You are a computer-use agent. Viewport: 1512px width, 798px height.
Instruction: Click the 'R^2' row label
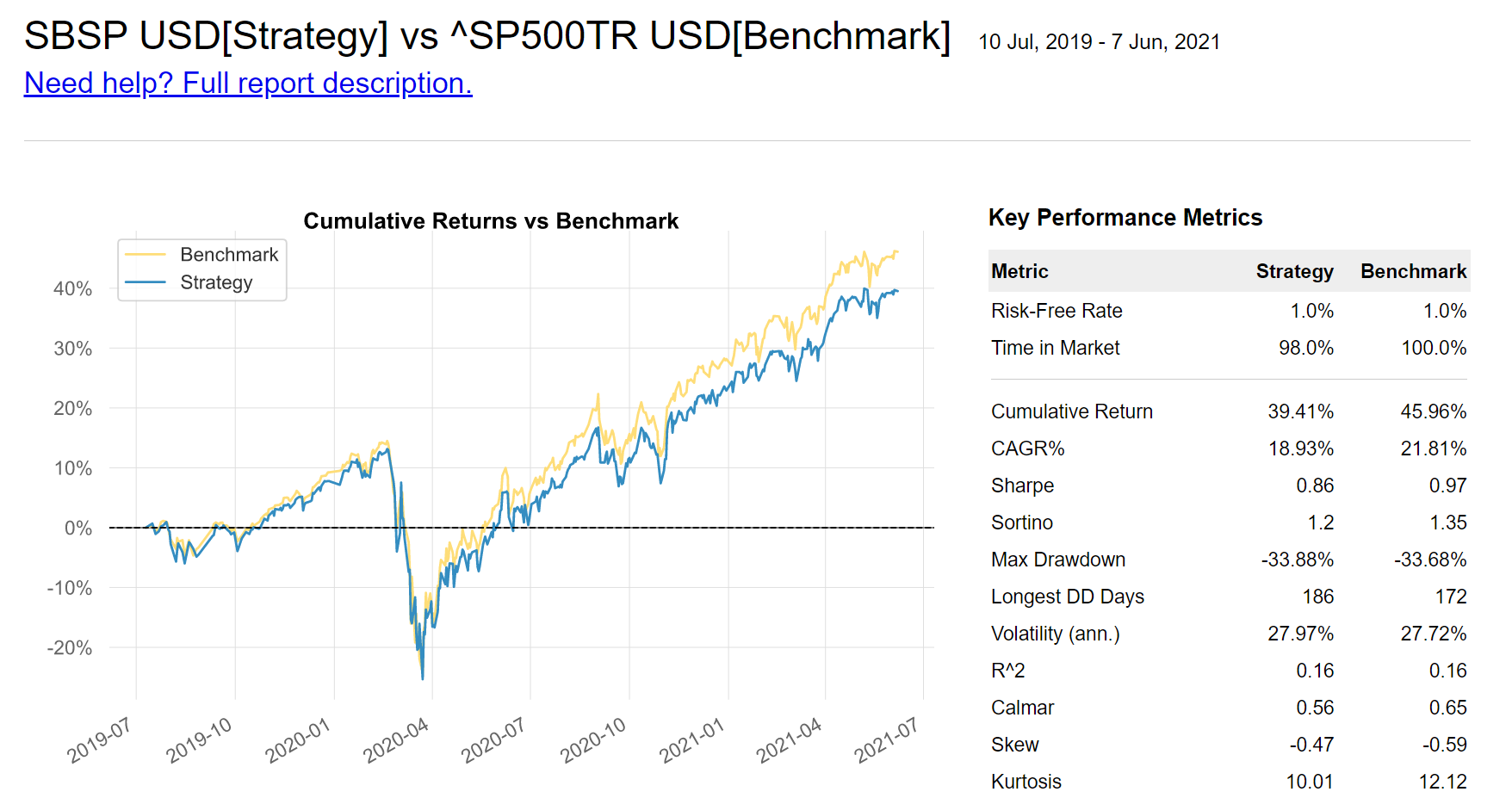coord(1008,671)
